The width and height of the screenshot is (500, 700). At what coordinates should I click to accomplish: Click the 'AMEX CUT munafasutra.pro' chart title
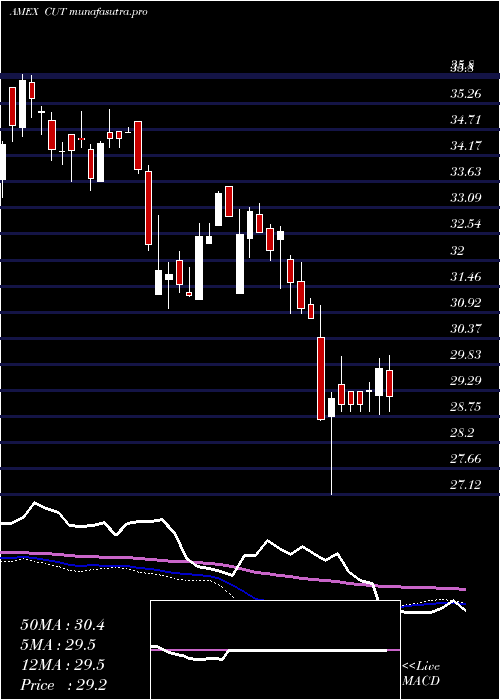click(78, 12)
